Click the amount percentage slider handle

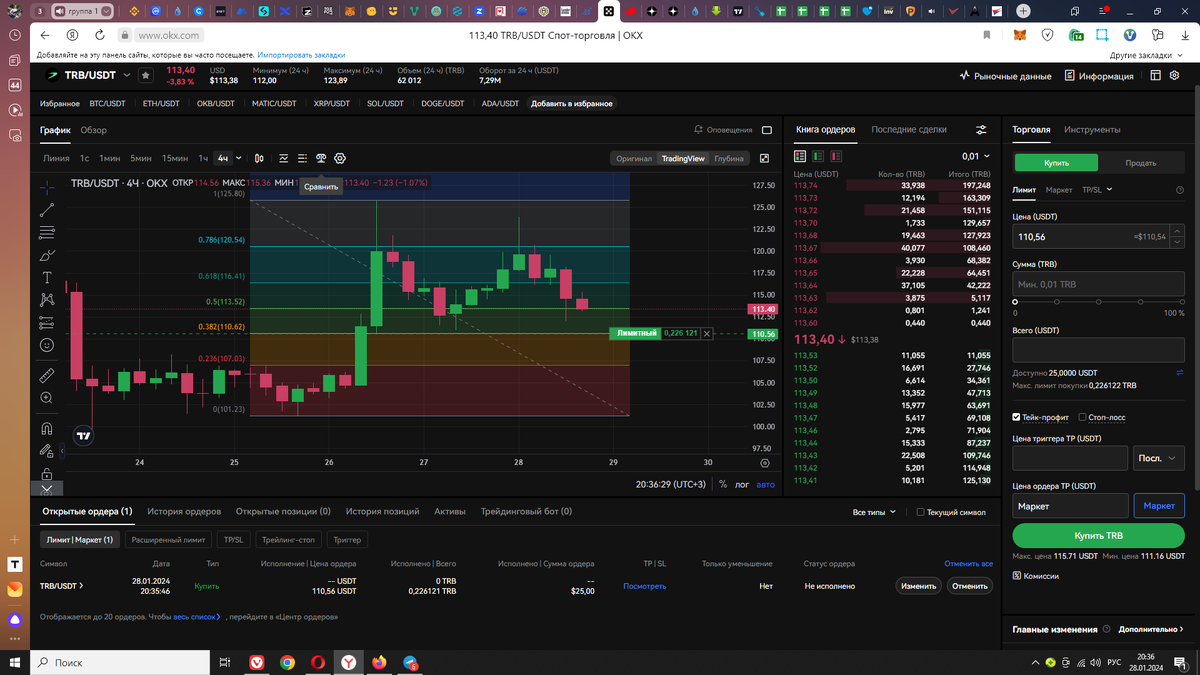click(1016, 301)
